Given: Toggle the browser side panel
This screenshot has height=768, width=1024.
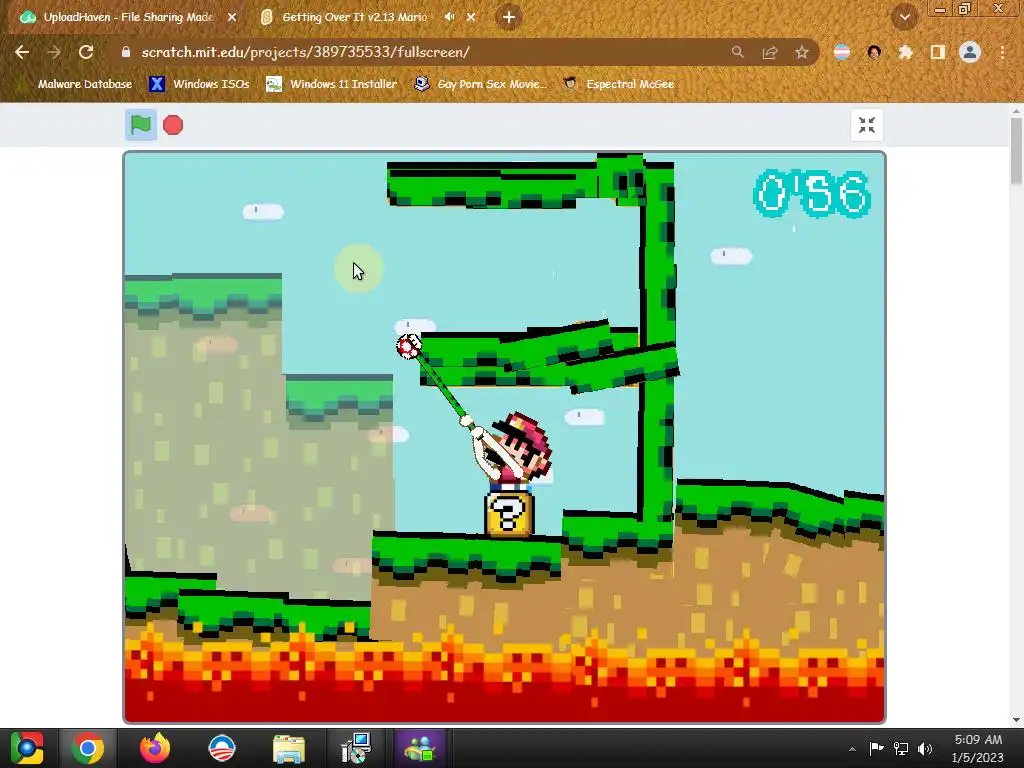Looking at the screenshot, I should [938, 52].
